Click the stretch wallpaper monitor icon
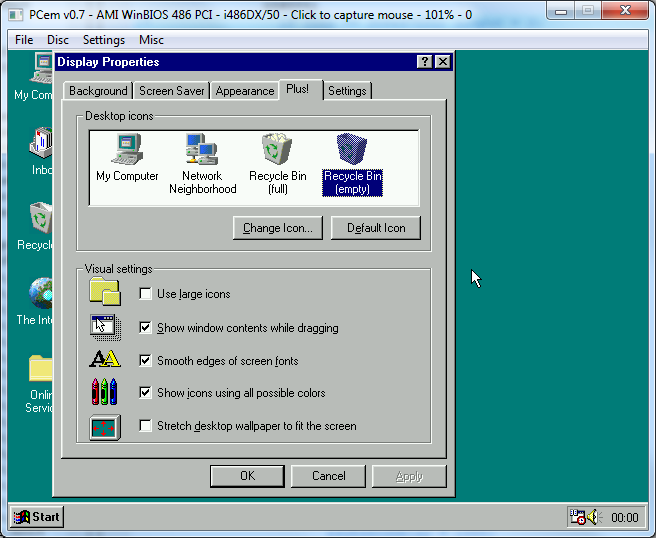Image resolution: width=656 pixels, height=538 pixels. 105,428
